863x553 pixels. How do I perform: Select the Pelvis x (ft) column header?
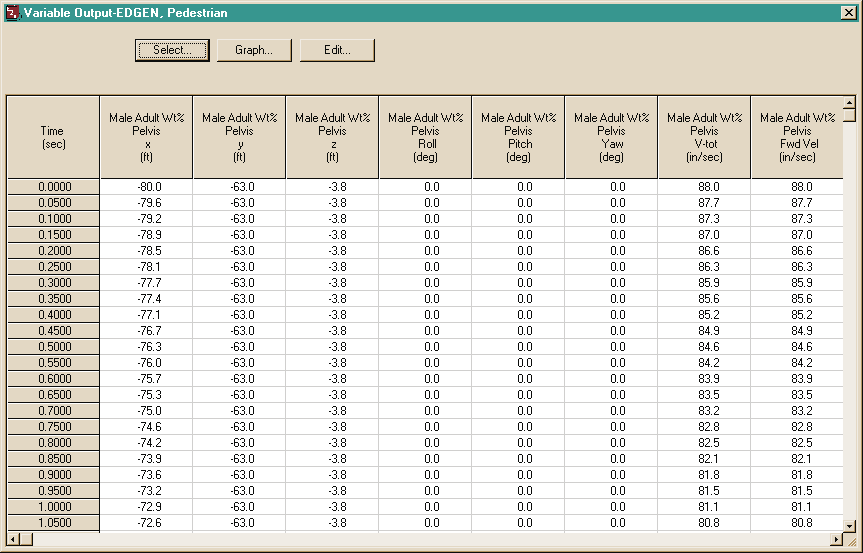pyautogui.click(x=146, y=138)
